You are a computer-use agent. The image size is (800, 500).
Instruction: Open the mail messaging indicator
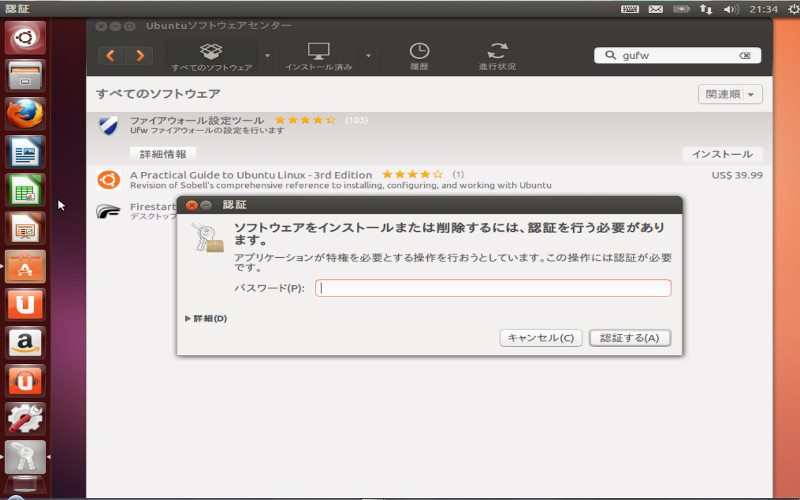656,9
